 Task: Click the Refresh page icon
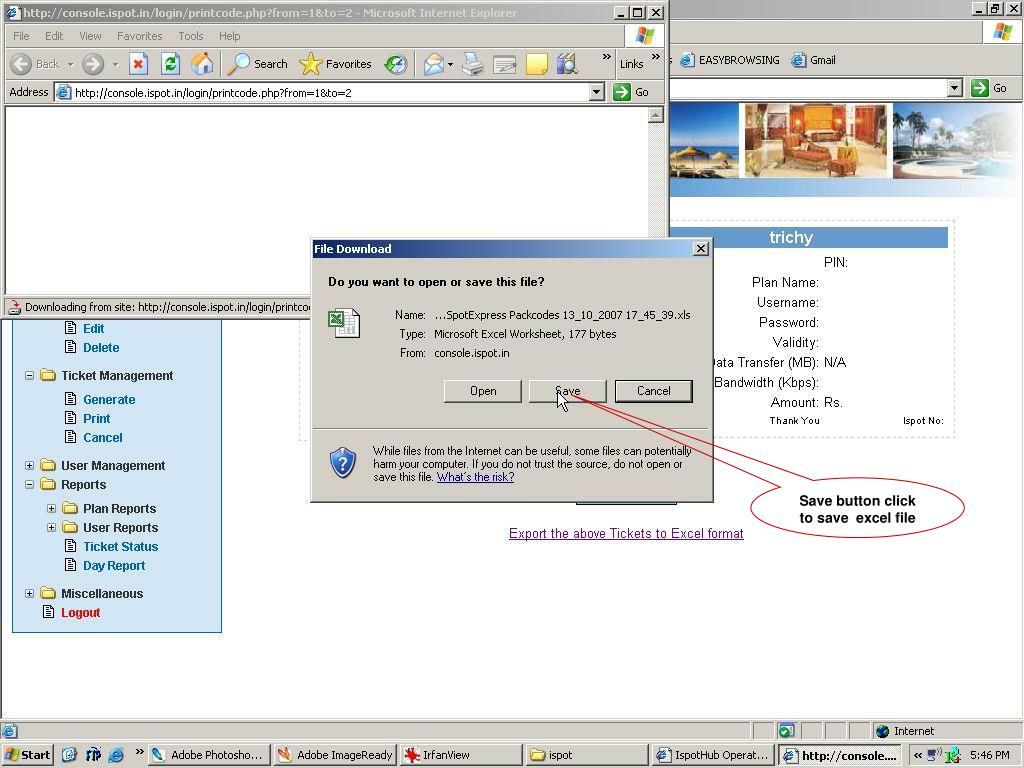(x=170, y=64)
